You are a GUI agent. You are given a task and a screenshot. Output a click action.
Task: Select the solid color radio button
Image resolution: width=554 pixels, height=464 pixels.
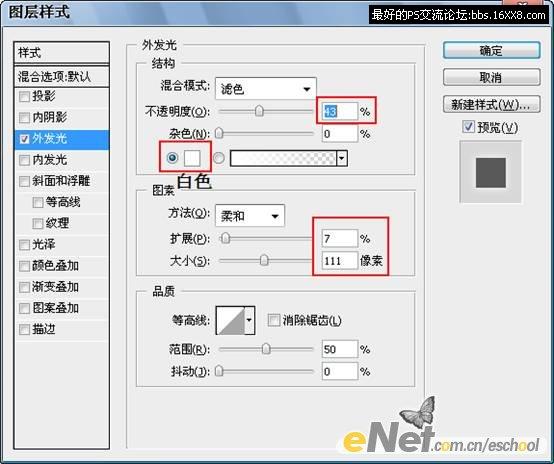point(172,157)
